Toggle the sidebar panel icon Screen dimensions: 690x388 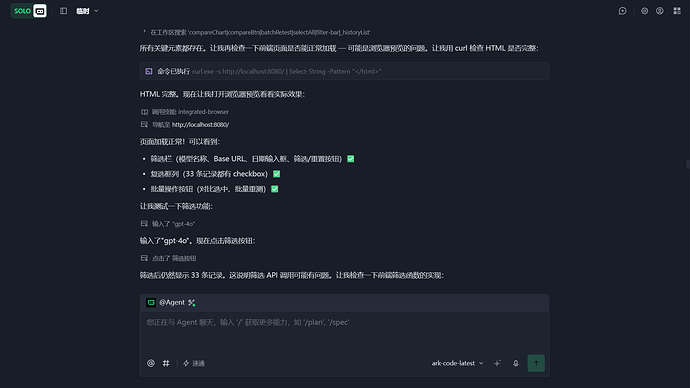63,11
